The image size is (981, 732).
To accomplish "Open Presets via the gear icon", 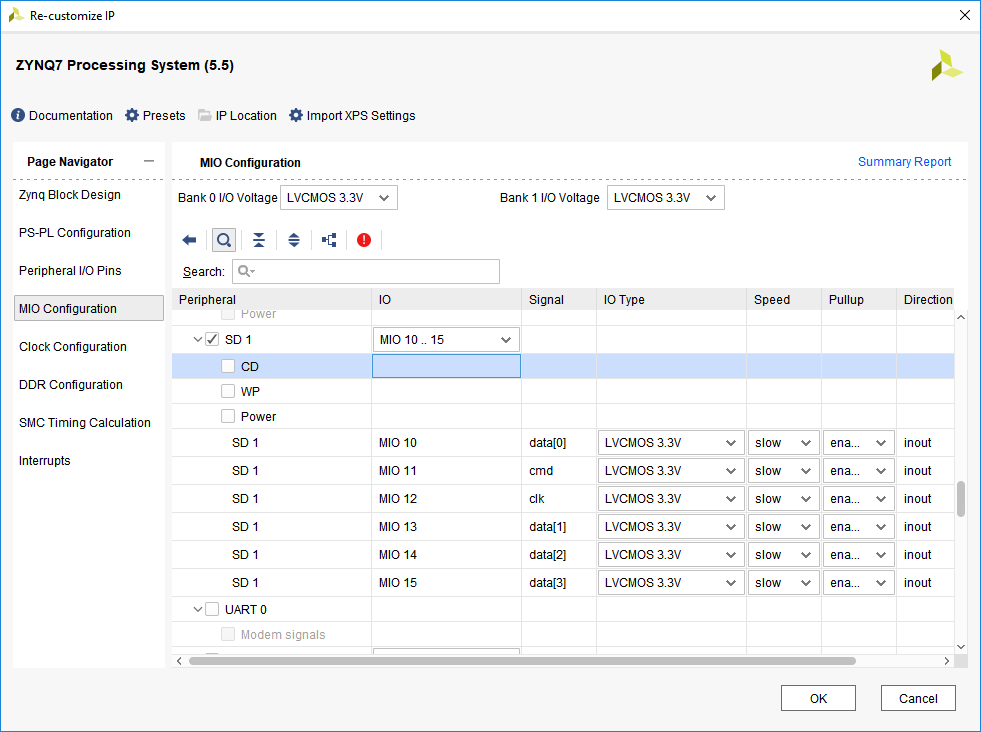I will point(132,116).
